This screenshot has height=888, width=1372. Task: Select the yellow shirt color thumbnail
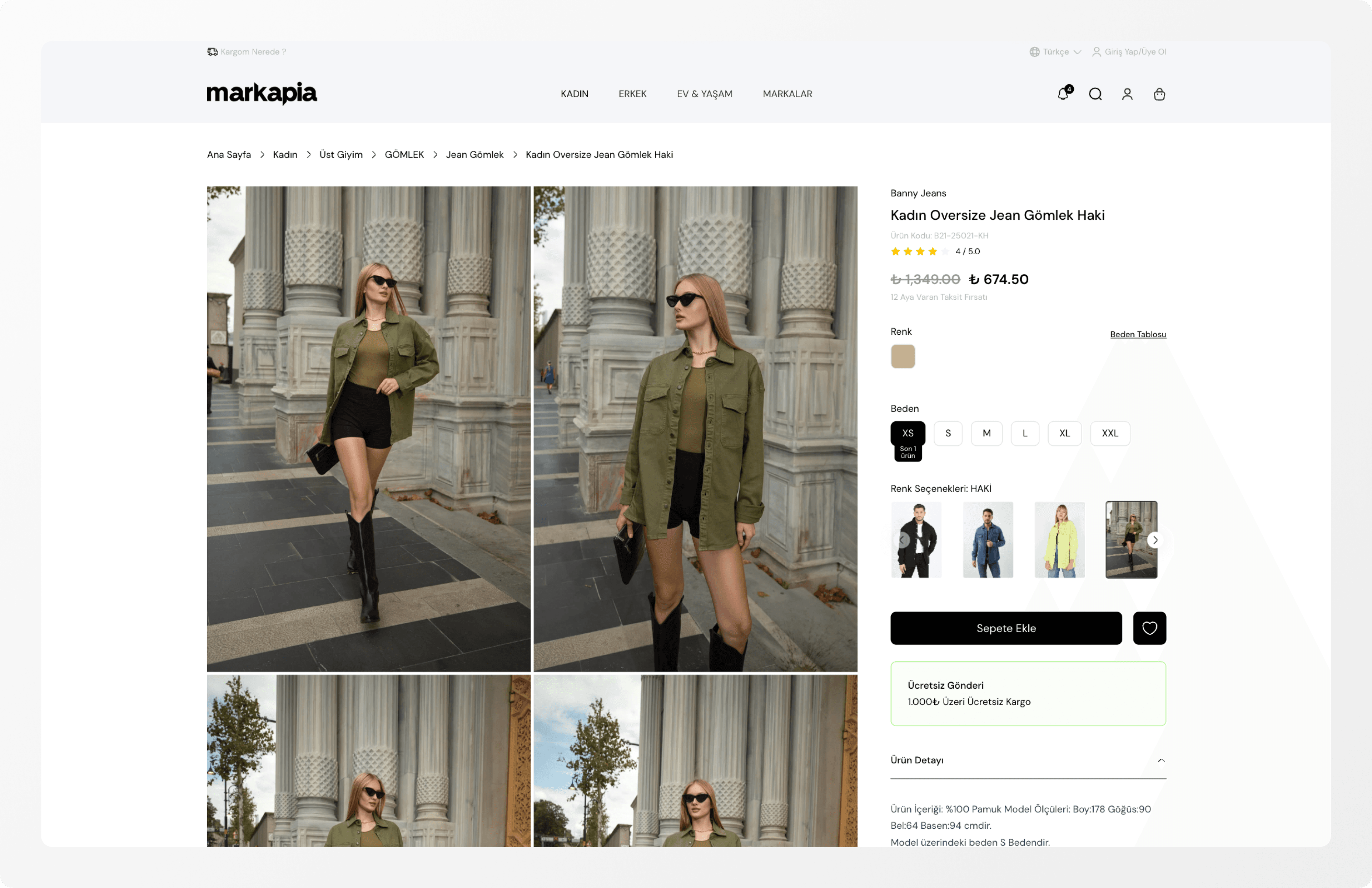(1060, 540)
